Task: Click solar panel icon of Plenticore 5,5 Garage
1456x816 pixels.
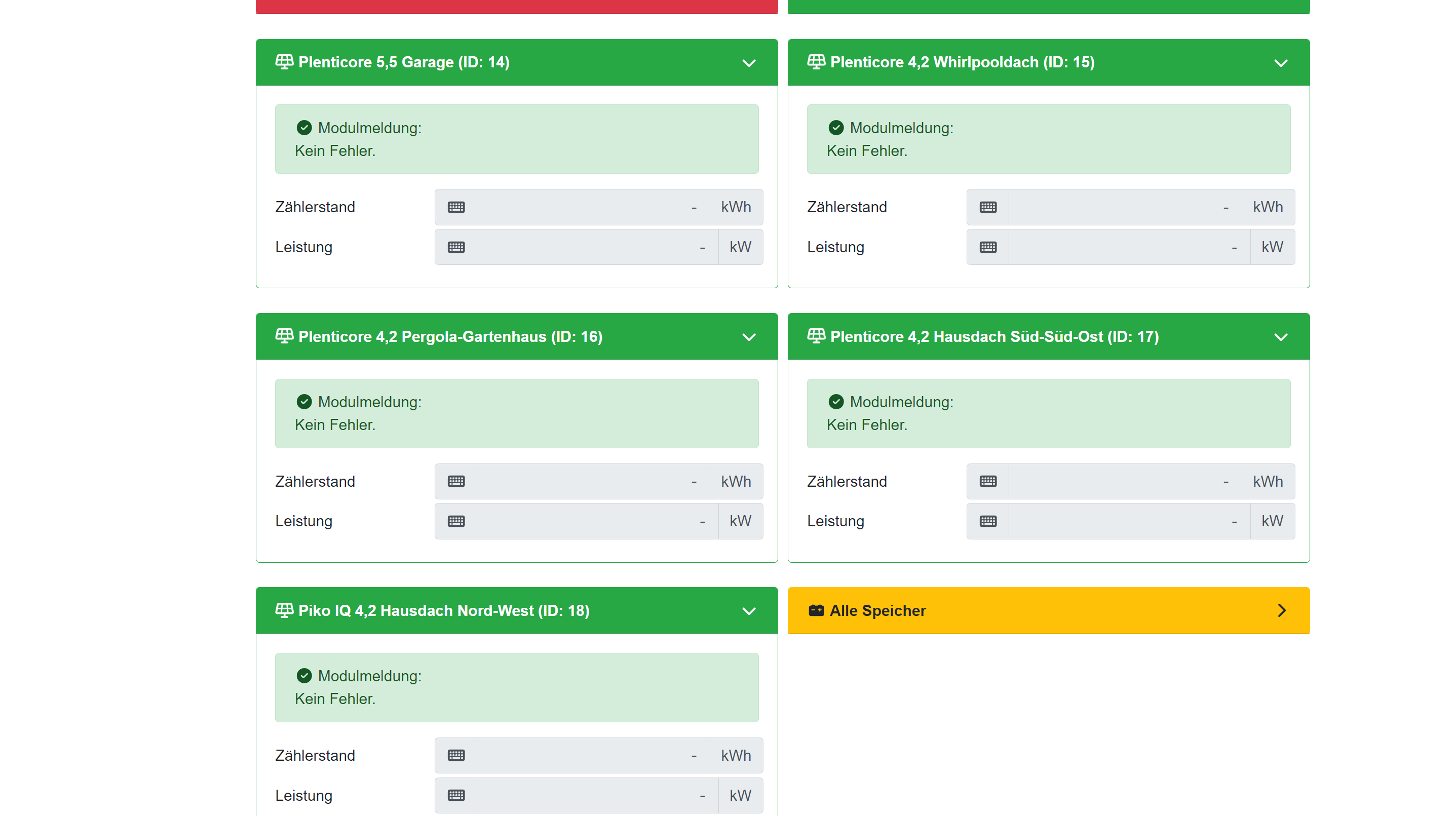Action: click(284, 62)
